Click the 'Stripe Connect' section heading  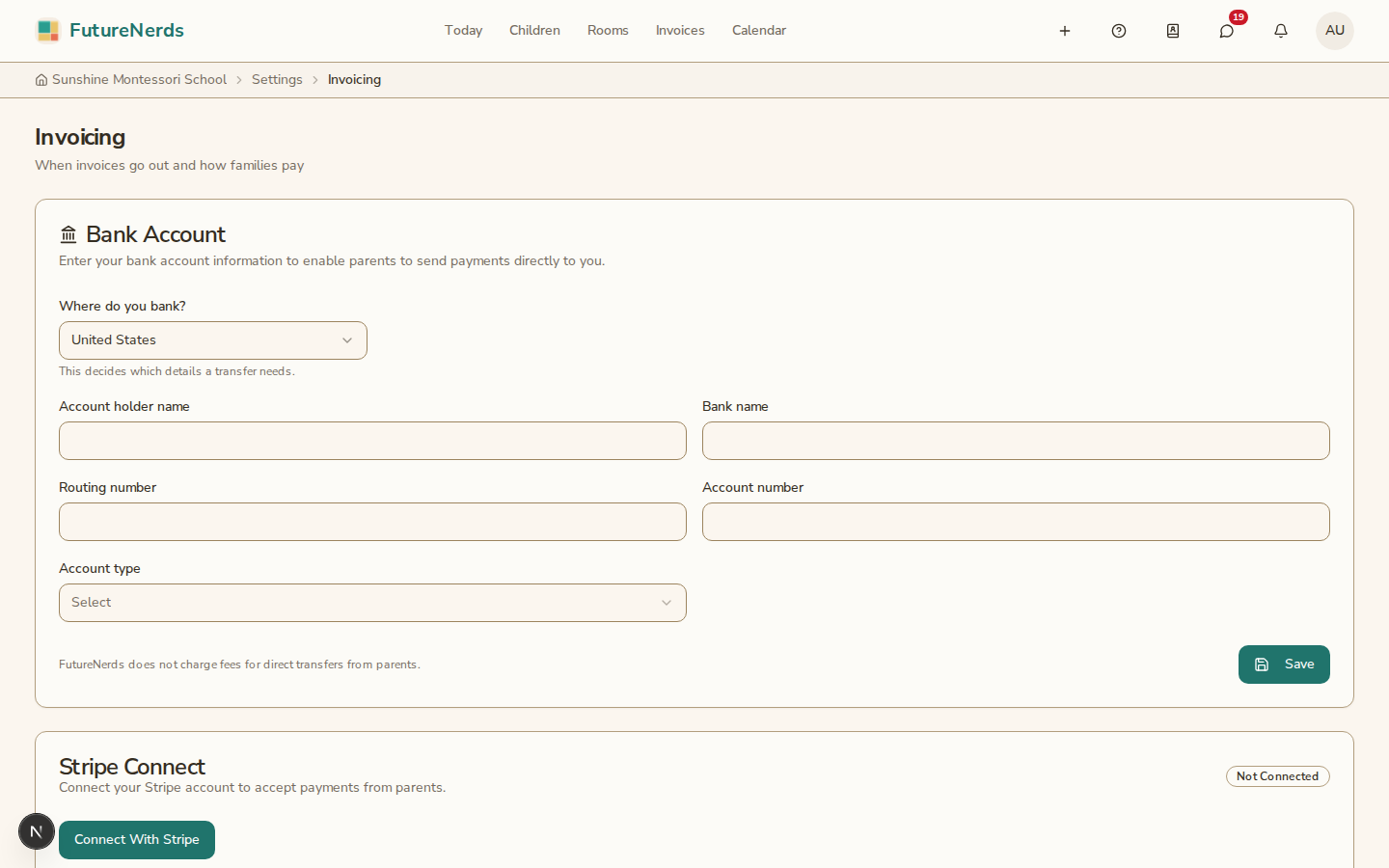[x=132, y=767]
